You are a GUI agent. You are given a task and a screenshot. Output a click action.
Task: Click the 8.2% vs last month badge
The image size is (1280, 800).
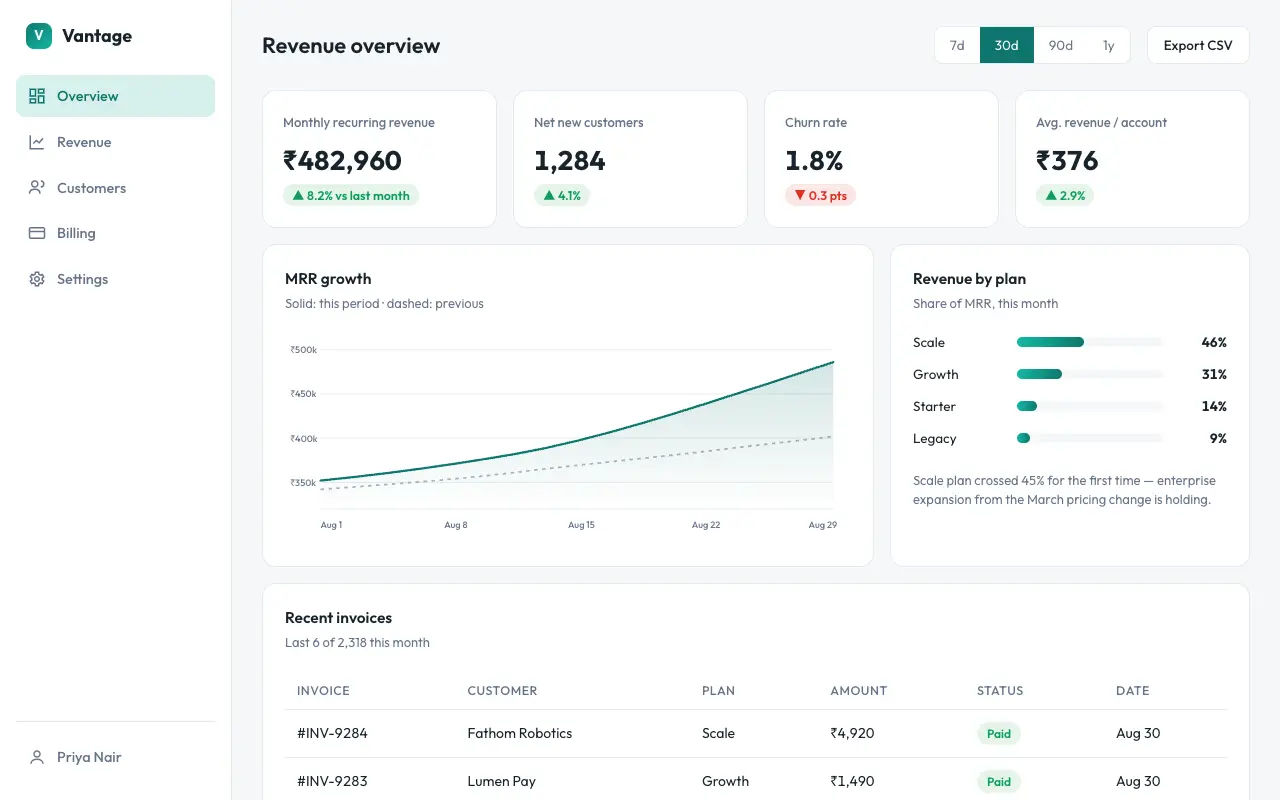pos(351,196)
